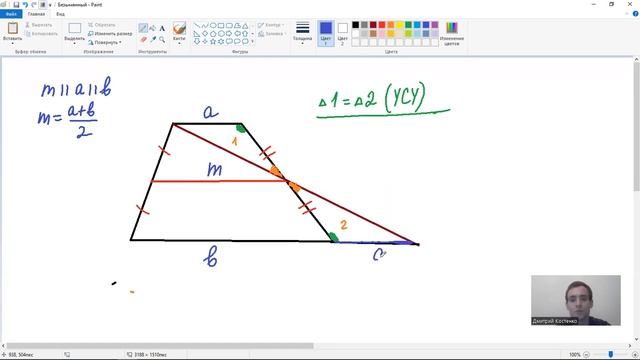
Task: Click the Copy (Копировать) button
Action: tap(41, 33)
